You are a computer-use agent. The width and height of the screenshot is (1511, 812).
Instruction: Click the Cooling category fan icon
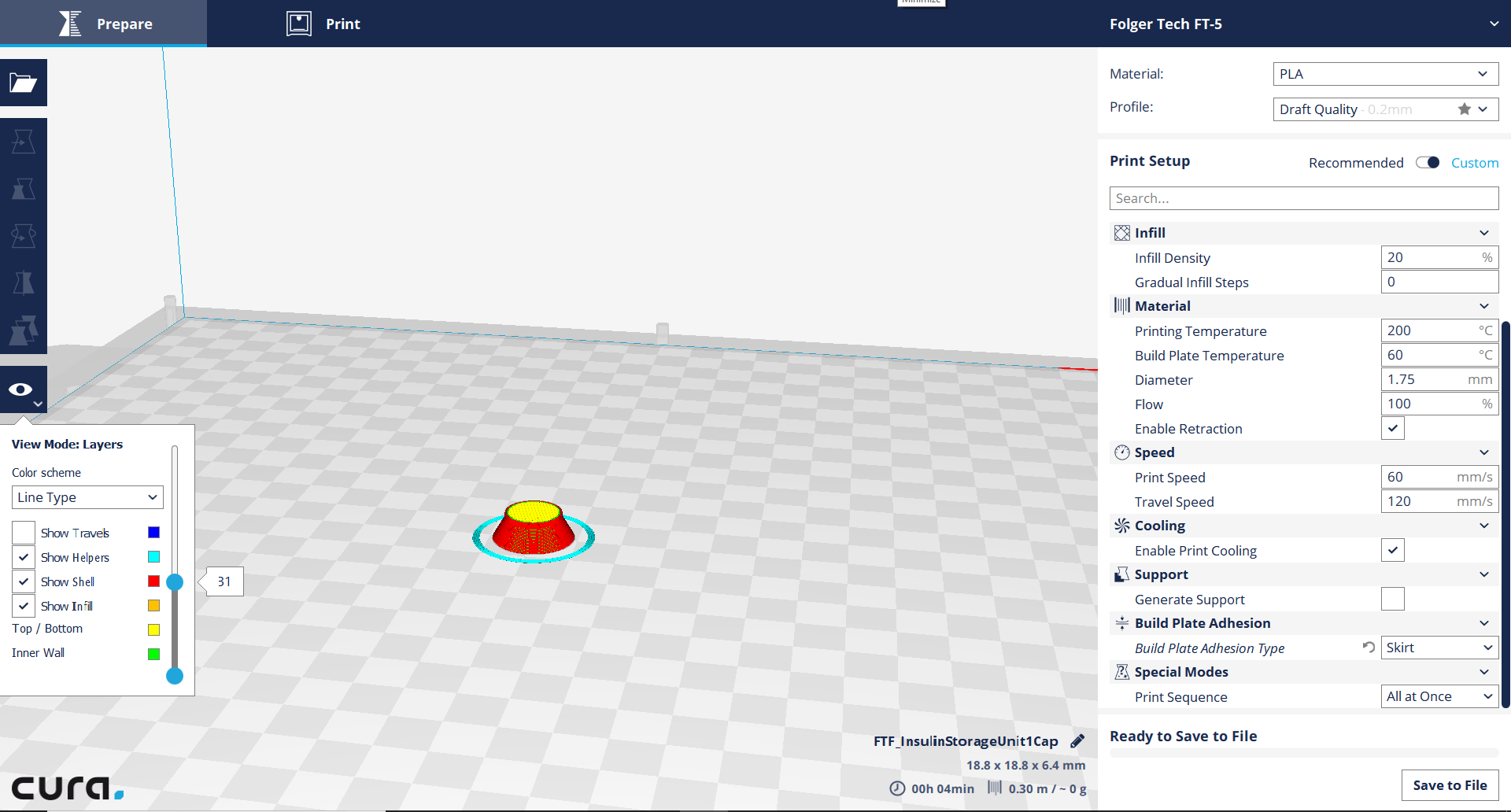pyautogui.click(x=1122, y=526)
